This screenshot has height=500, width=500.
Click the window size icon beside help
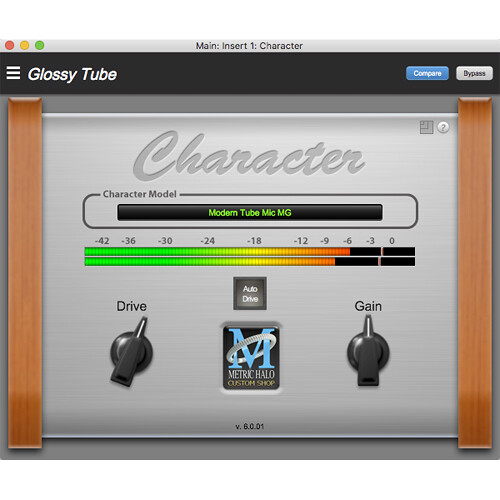426,127
